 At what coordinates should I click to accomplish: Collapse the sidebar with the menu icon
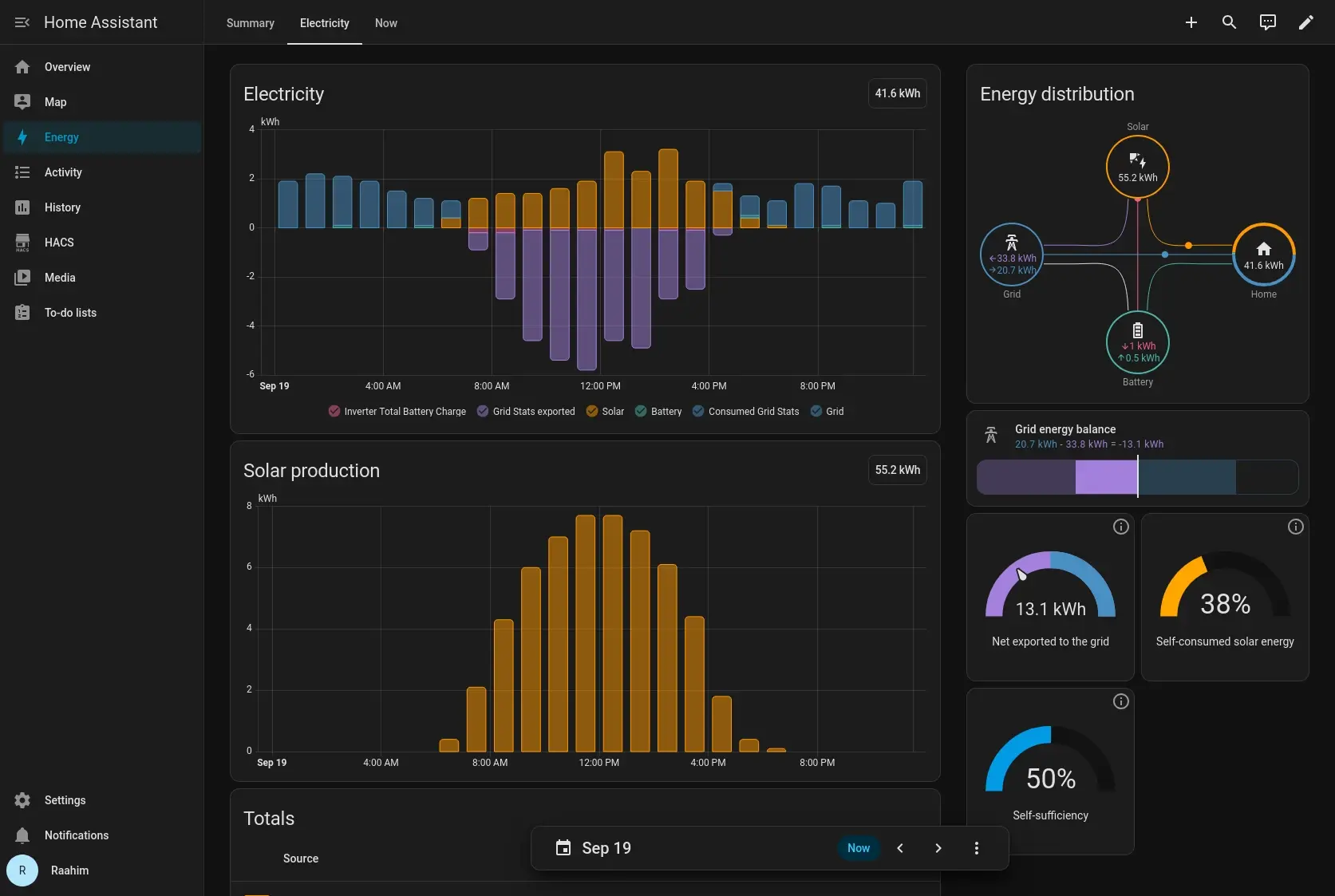pos(22,22)
